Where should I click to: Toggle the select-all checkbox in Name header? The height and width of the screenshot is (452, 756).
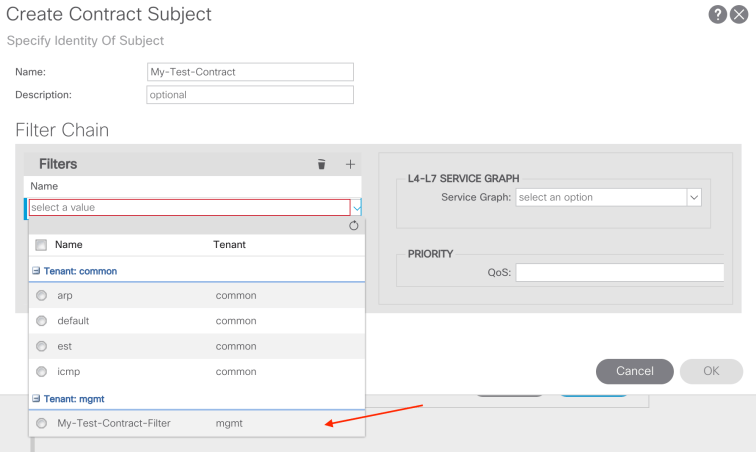pyautogui.click(x=41, y=245)
